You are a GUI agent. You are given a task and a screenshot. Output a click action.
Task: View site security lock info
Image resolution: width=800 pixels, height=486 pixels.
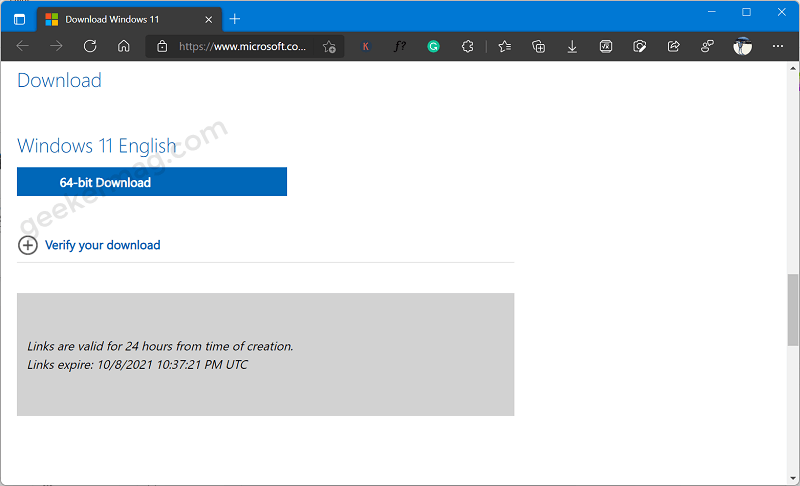click(x=162, y=46)
